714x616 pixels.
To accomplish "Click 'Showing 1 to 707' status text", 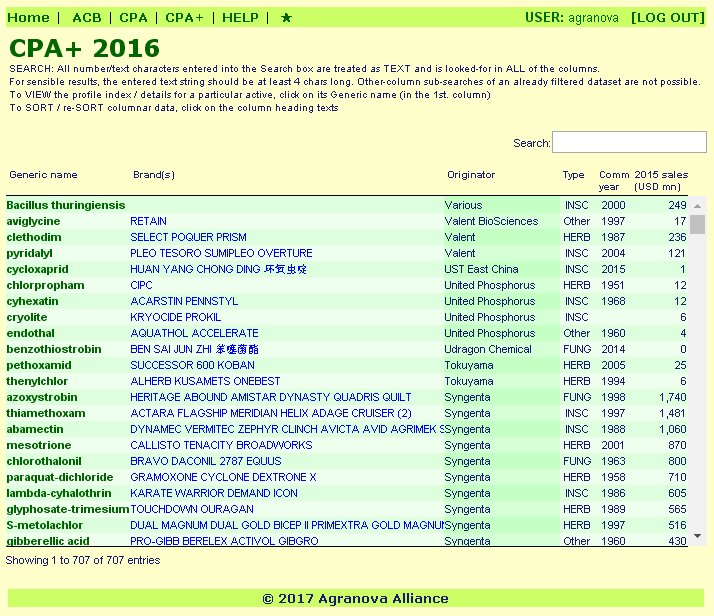I will pyautogui.click(x=83, y=560).
